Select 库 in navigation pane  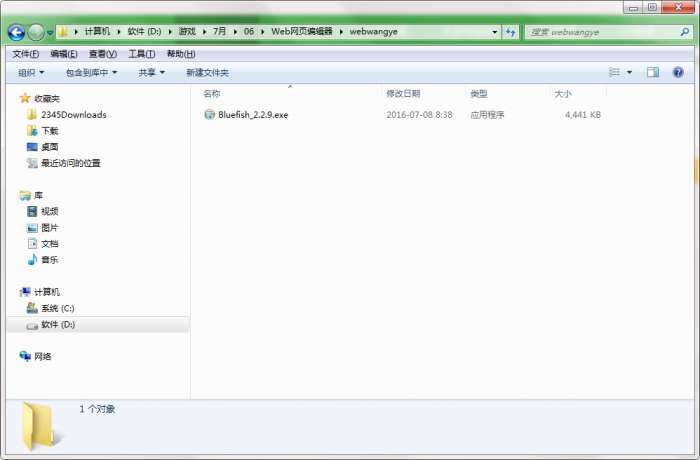point(38,196)
